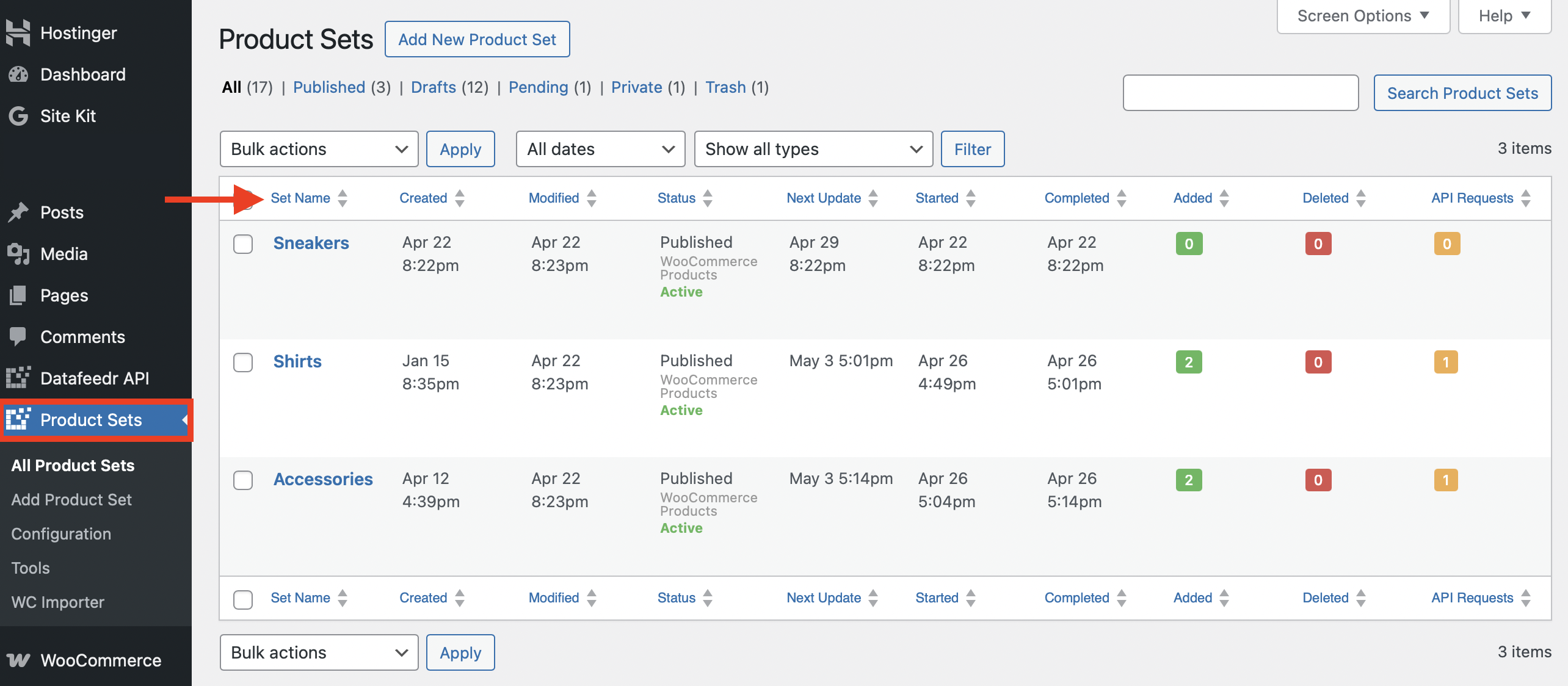Check the Accessories row checkbox

(x=243, y=480)
